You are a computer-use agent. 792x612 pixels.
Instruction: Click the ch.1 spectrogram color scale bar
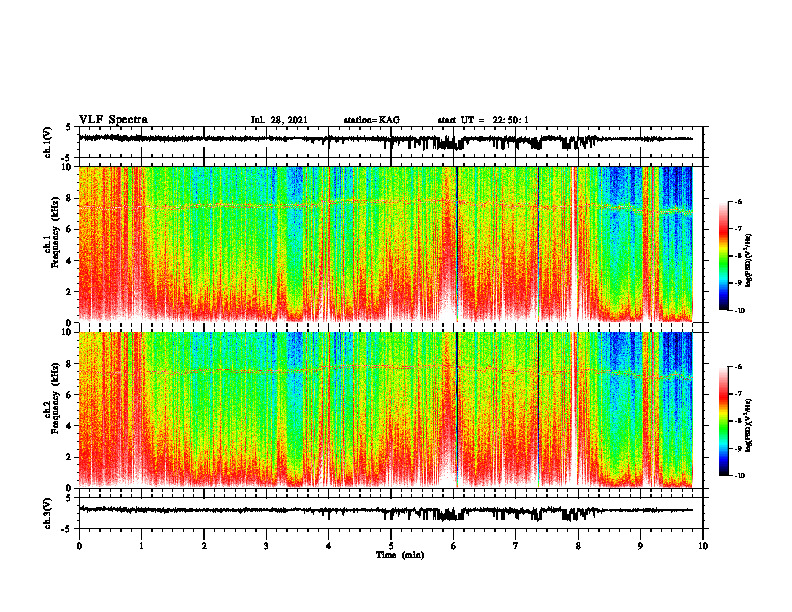click(724, 256)
